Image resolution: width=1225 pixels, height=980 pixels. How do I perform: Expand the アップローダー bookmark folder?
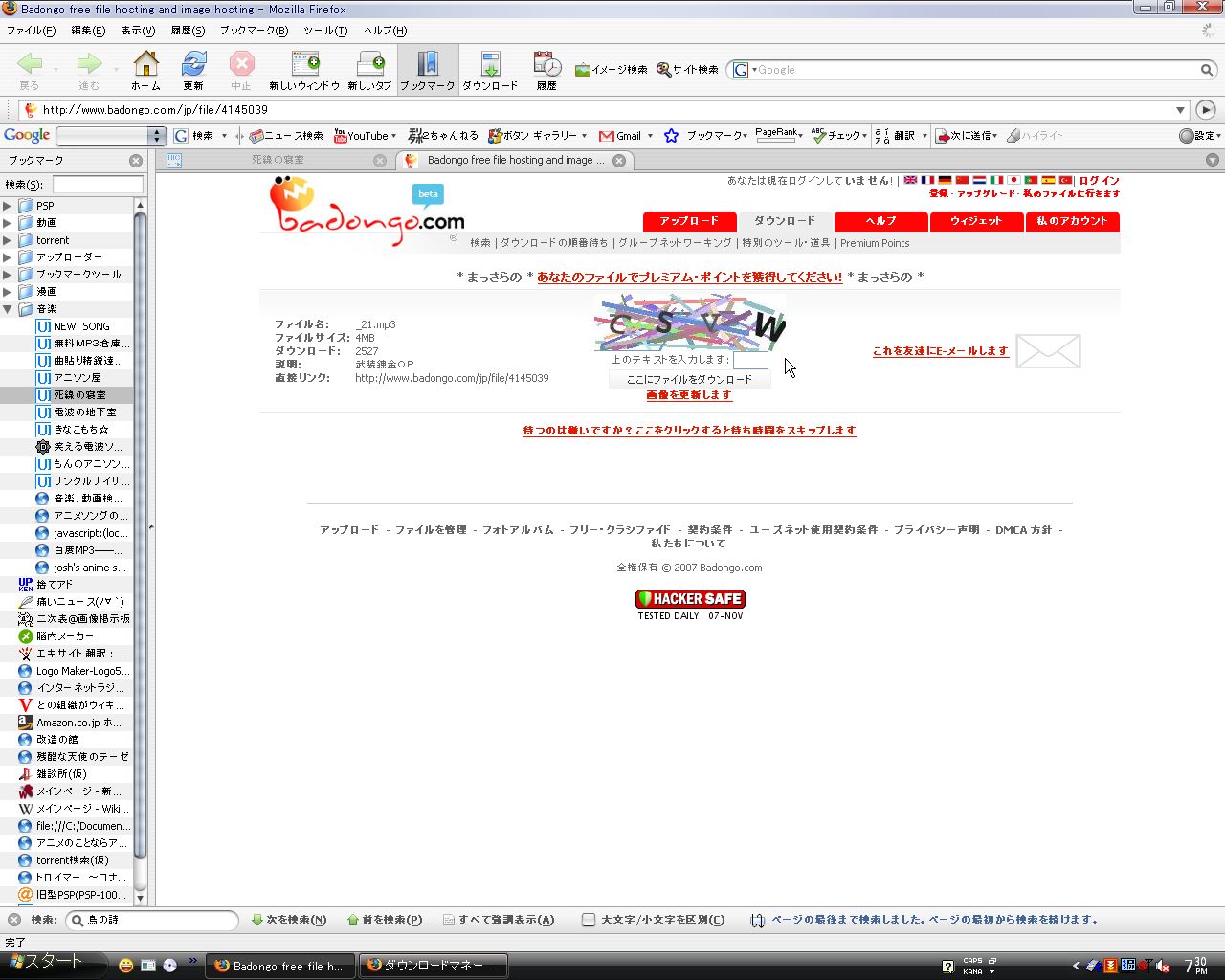7,257
